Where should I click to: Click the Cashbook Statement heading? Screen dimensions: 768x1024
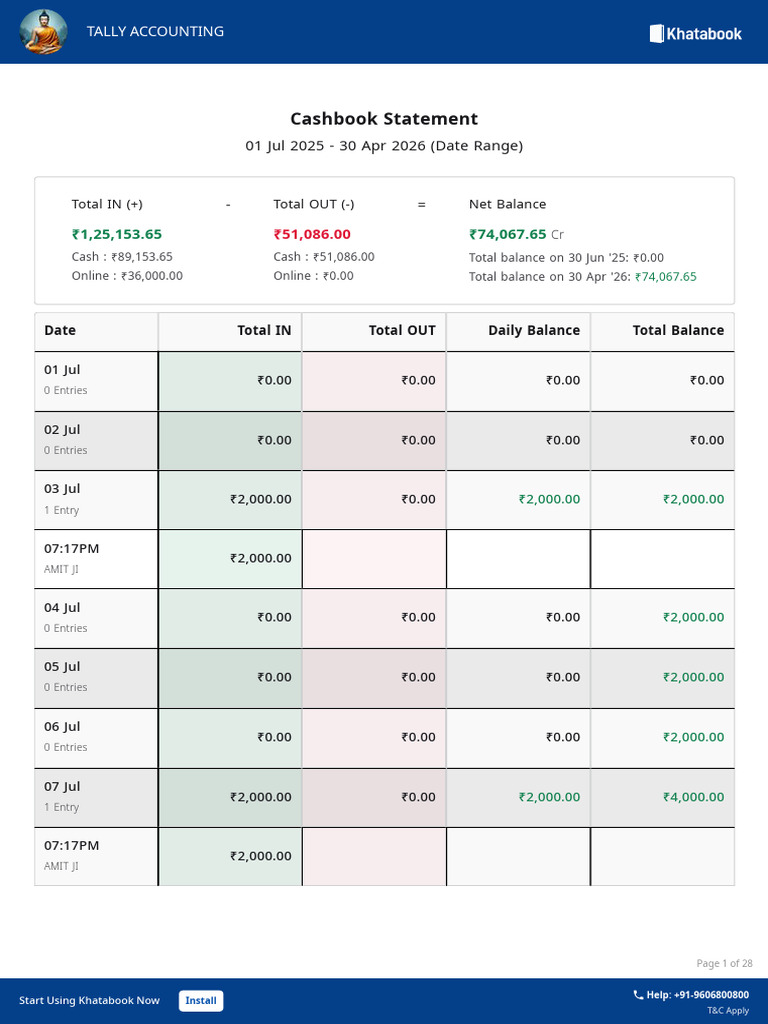(384, 119)
